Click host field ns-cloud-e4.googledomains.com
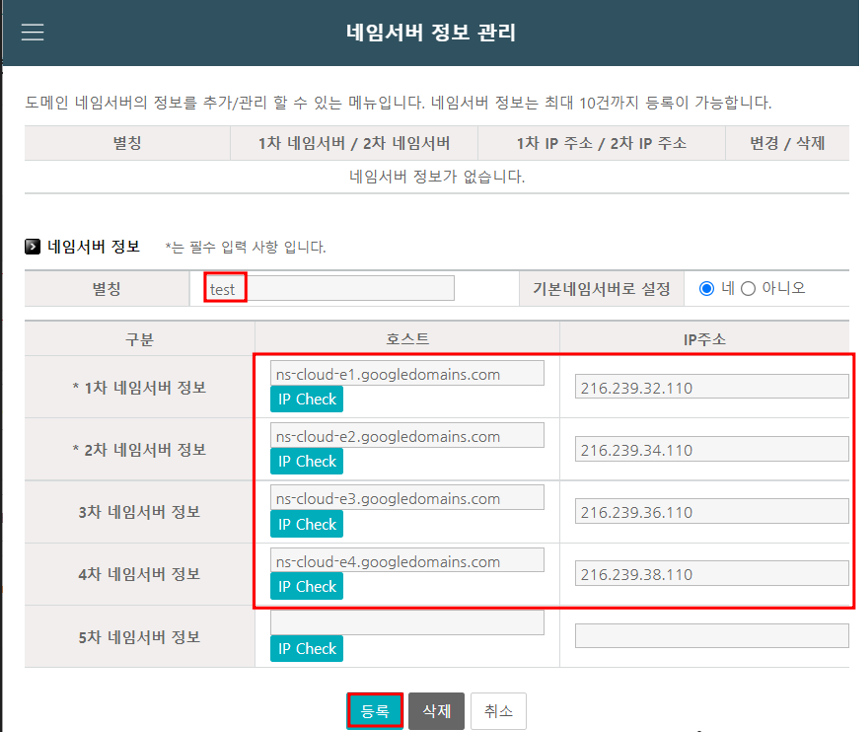The image size is (859, 732). (407, 560)
